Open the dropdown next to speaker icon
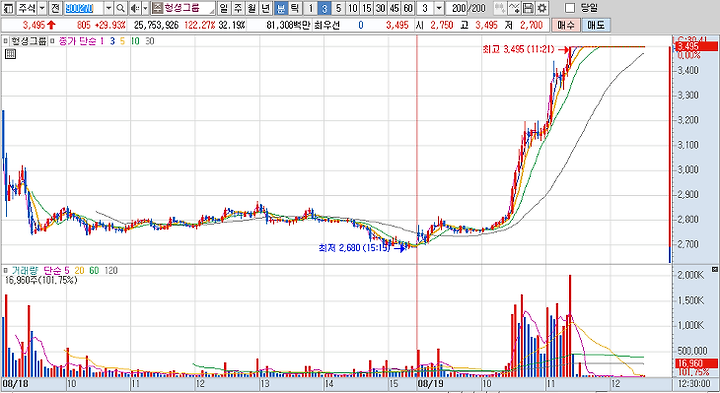This screenshot has width=720, height=393. [x=145, y=8]
